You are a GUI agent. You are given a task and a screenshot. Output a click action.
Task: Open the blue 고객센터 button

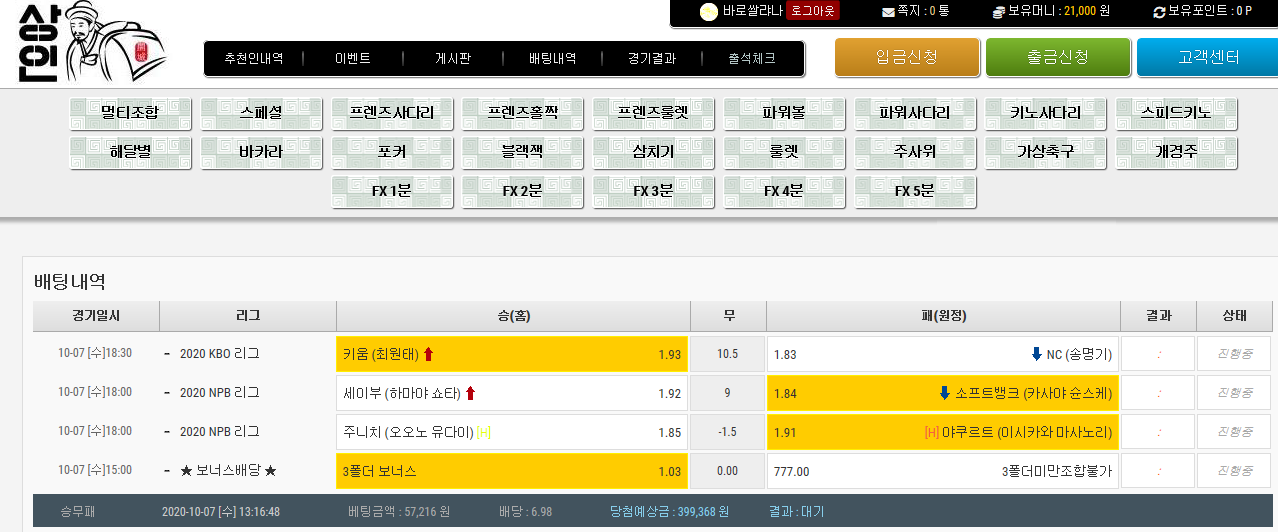[1207, 57]
